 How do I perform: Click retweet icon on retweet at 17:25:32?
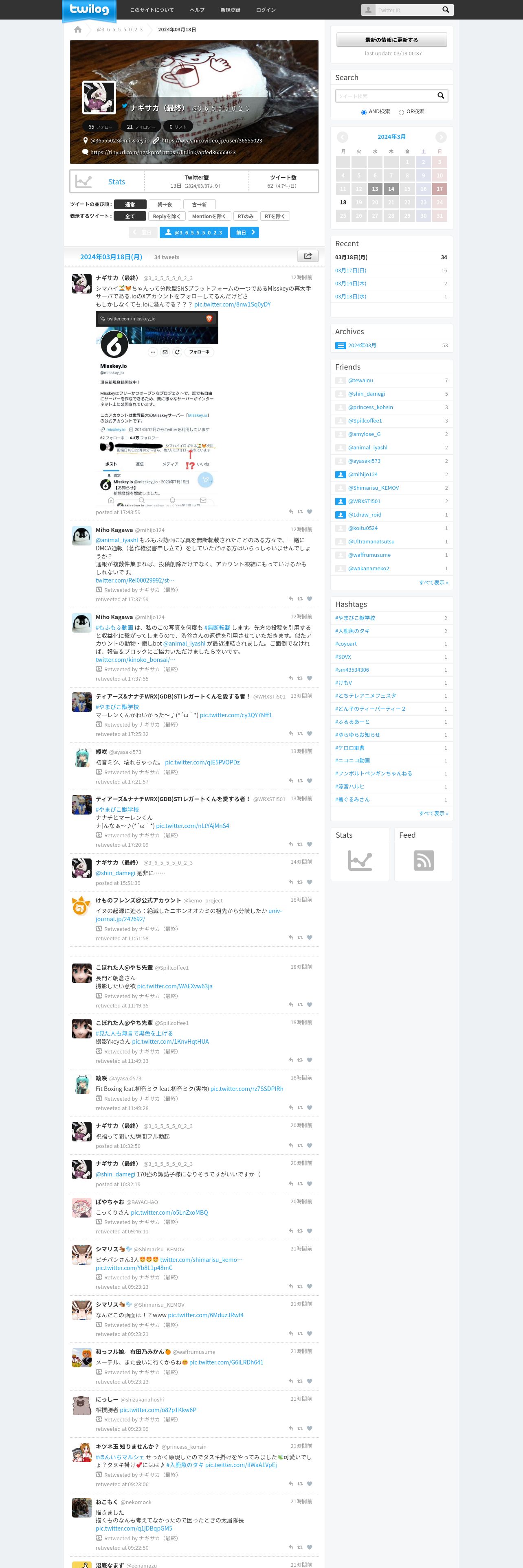click(300, 734)
